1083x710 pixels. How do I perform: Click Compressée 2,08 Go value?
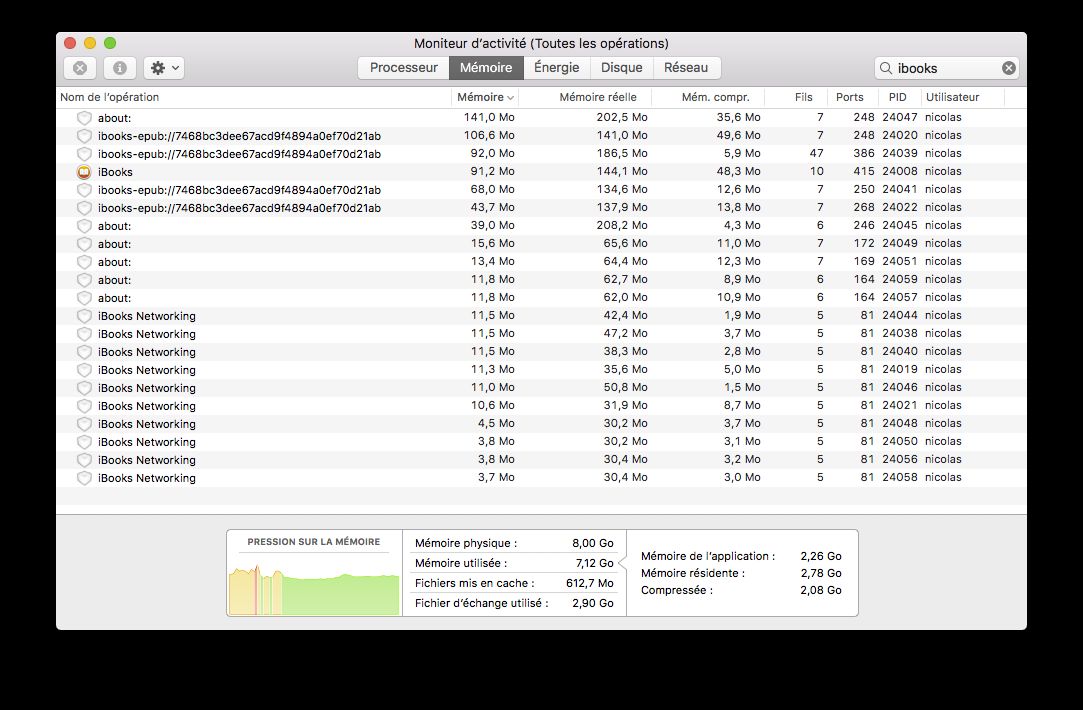tap(821, 591)
